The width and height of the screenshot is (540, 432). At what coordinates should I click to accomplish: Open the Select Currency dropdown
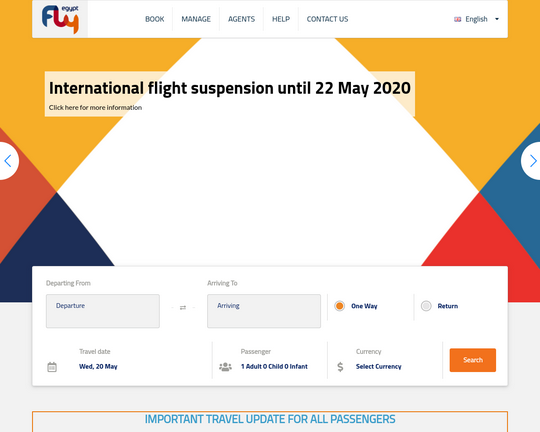[x=378, y=367]
